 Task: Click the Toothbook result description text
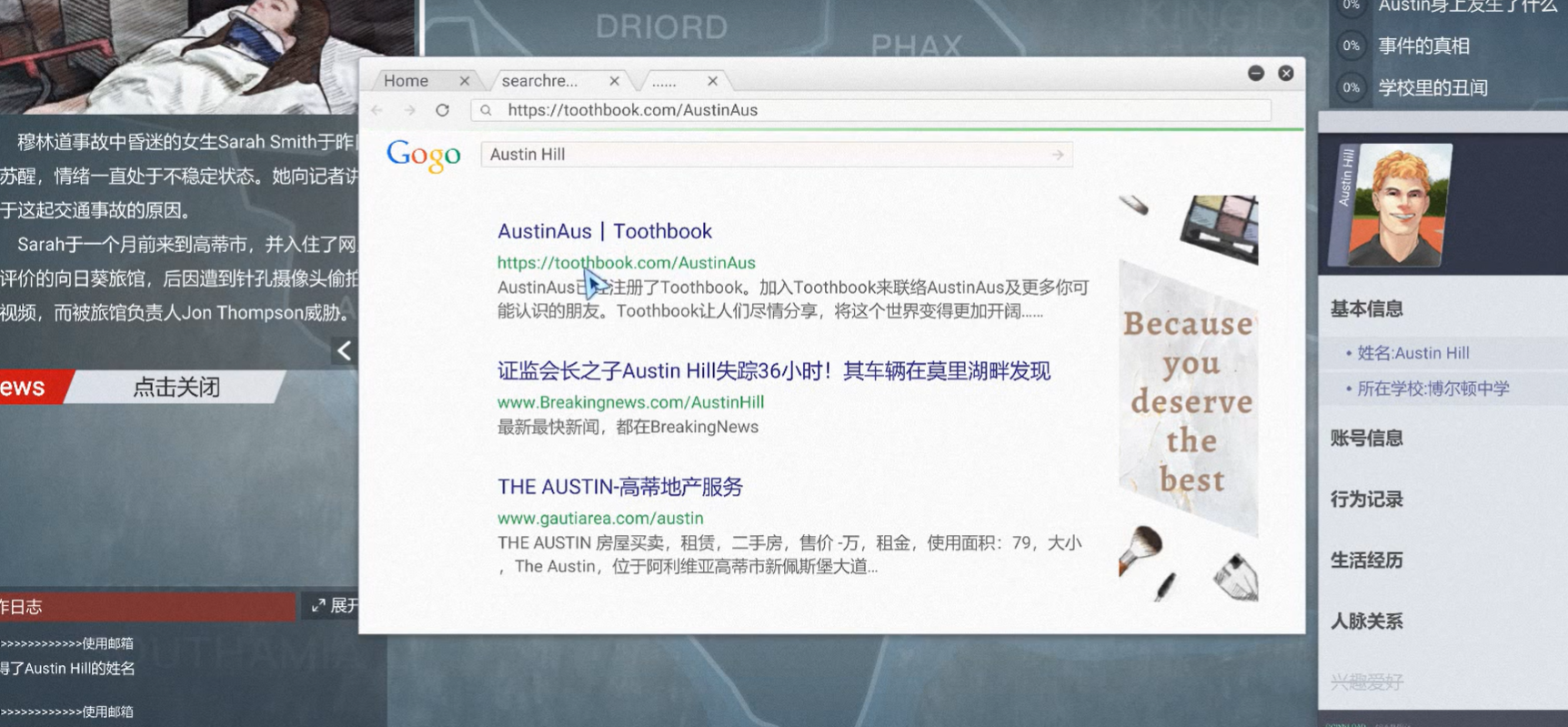[x=793, y=299]
